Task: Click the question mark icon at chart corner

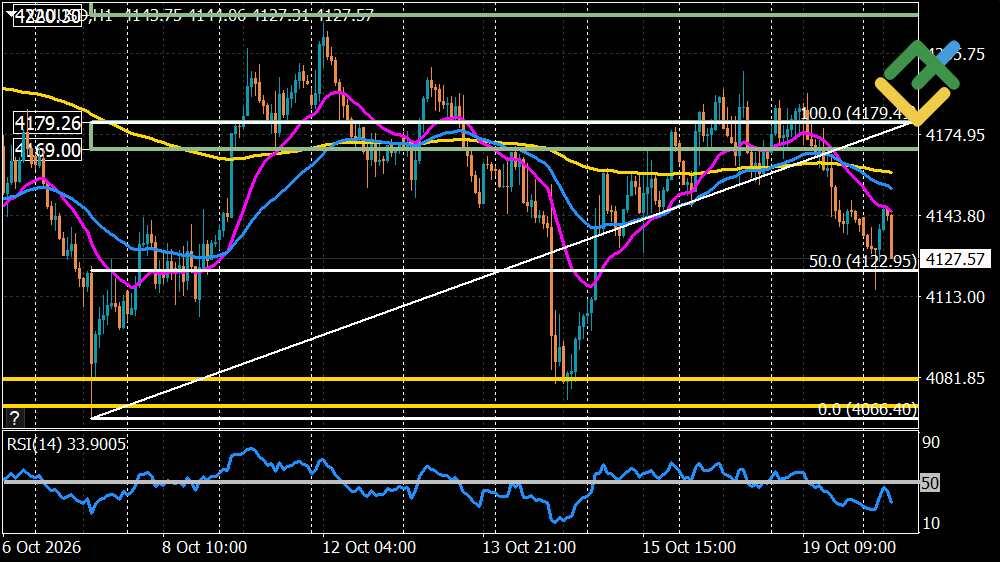Action: pos(14,418)
